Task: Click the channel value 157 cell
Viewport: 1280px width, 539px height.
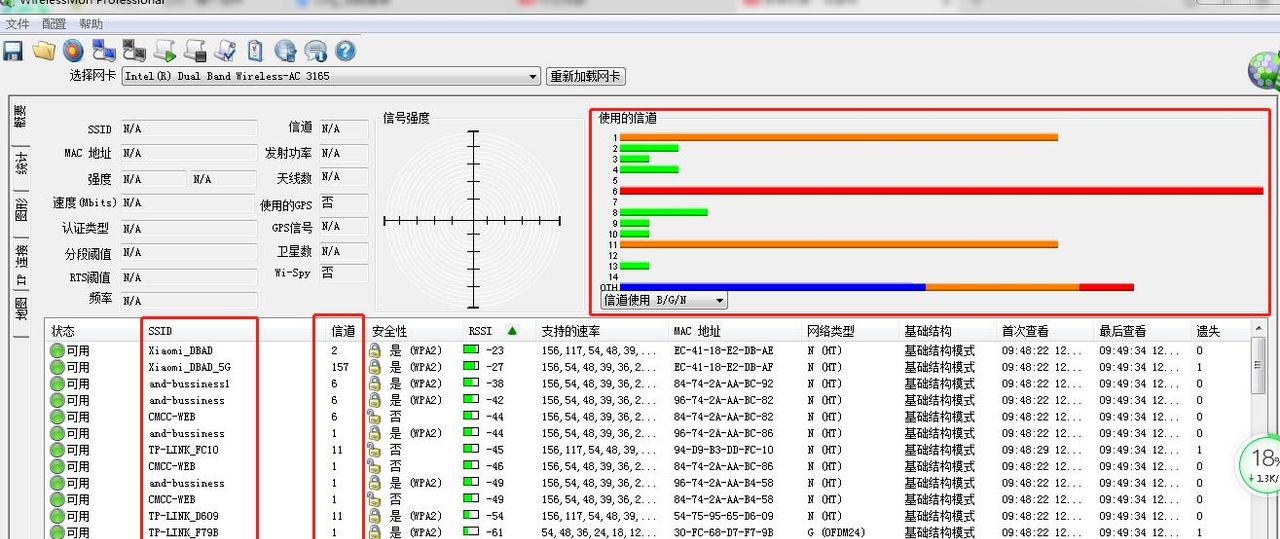Action: click(340, 367)
